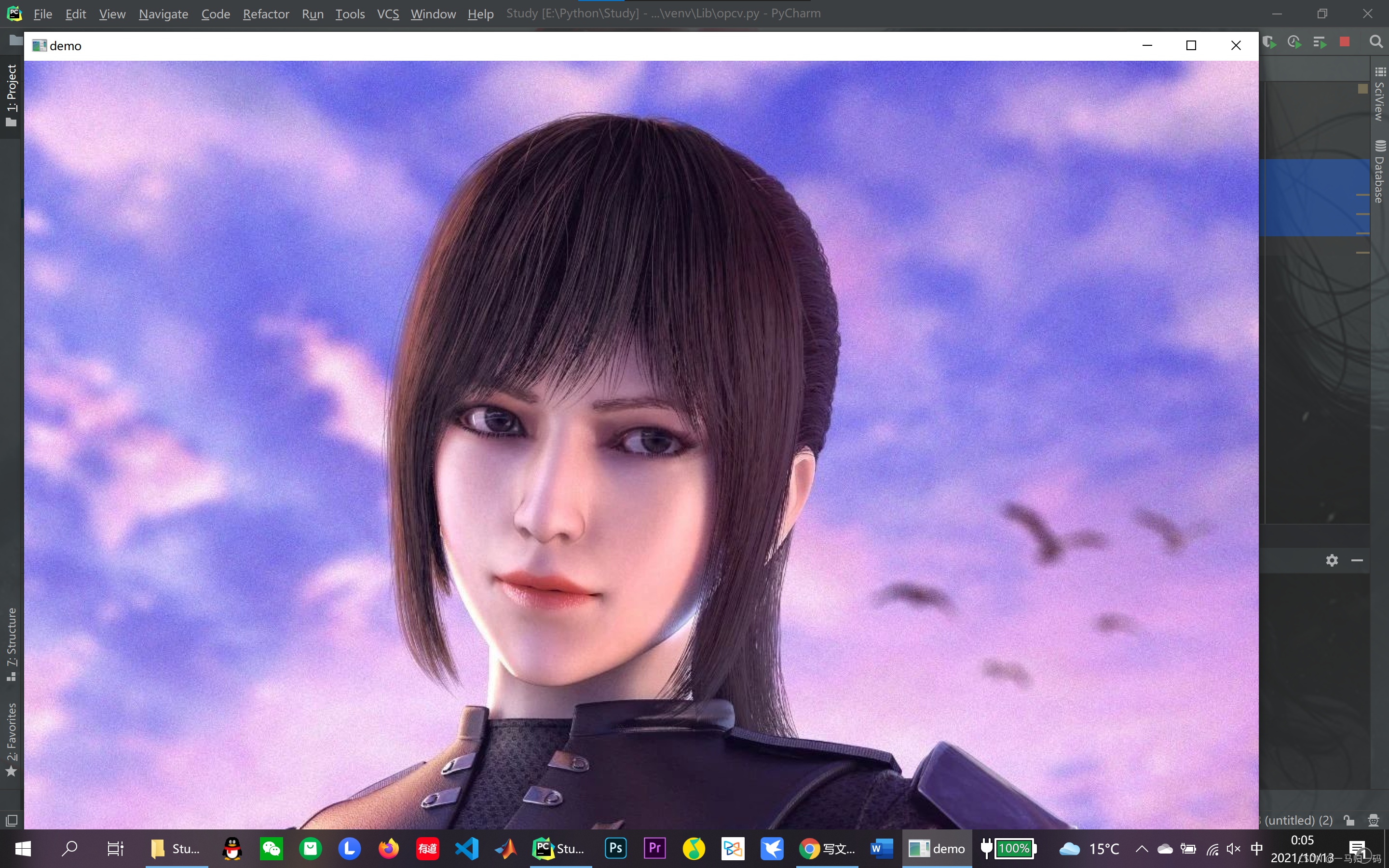Open QQ penguin from taskbar
Image resolution: width=1389 pixels, height=868 pixels.
(232, 849)
